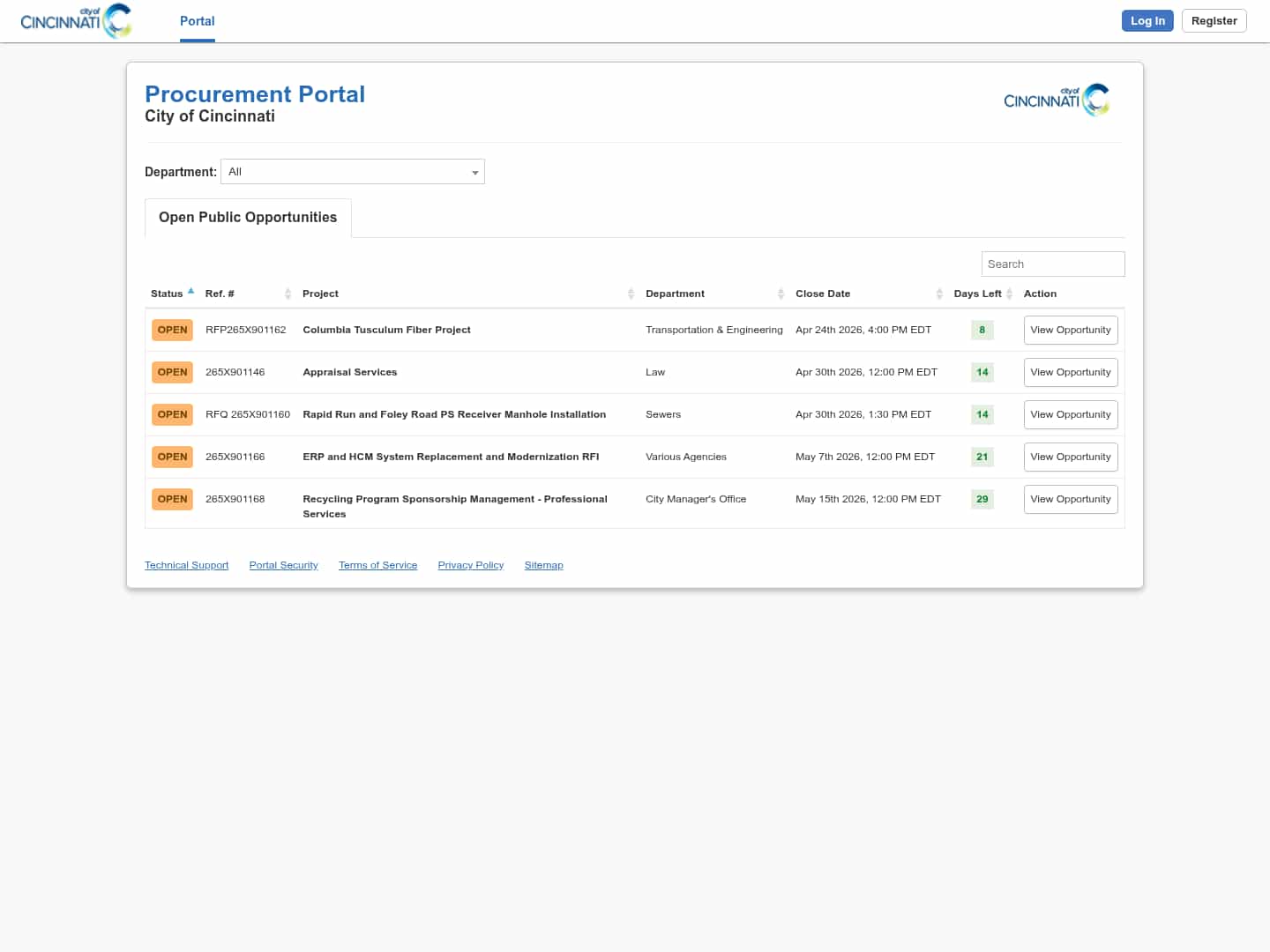
Task: Sort by Close Date column arrows
Action: 939,294
